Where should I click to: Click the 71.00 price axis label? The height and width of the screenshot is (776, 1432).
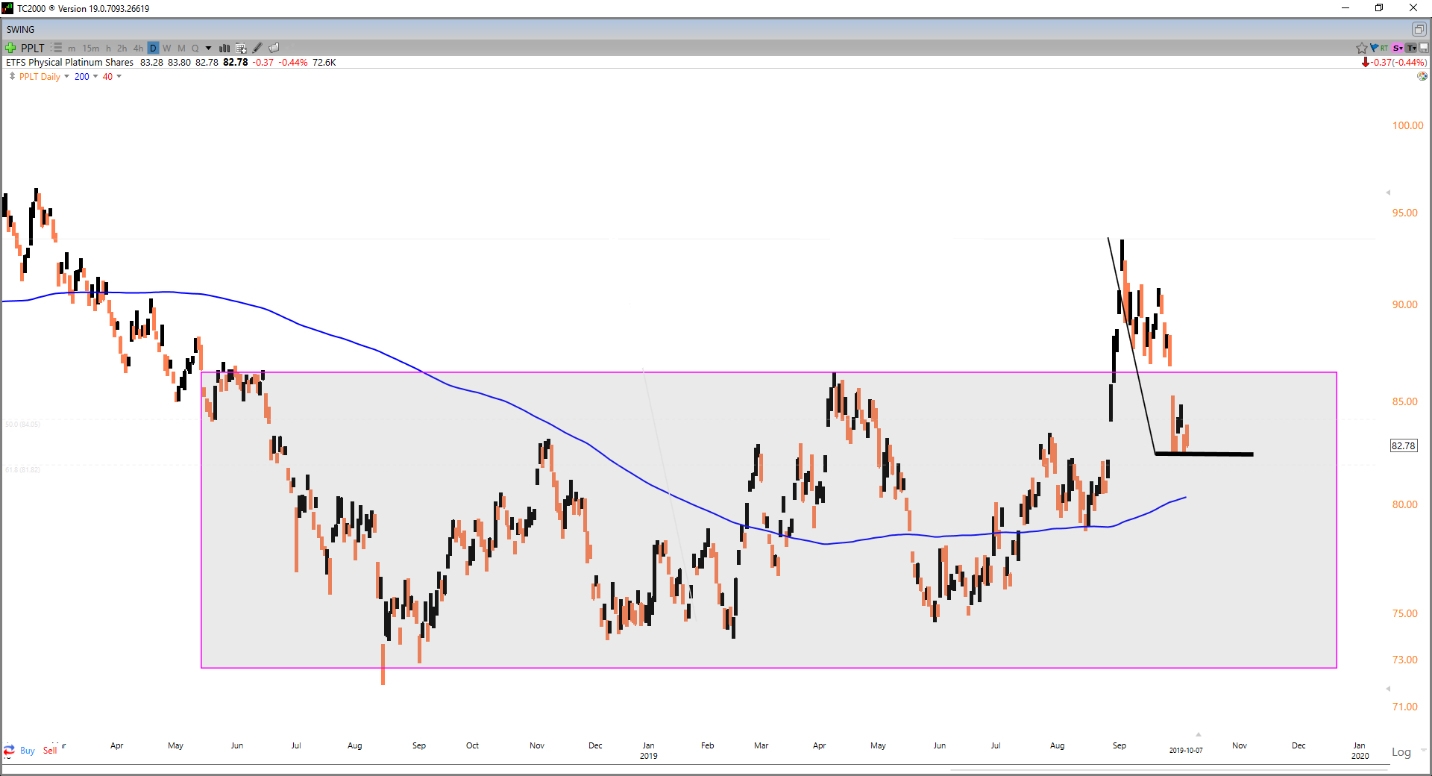1406,706
